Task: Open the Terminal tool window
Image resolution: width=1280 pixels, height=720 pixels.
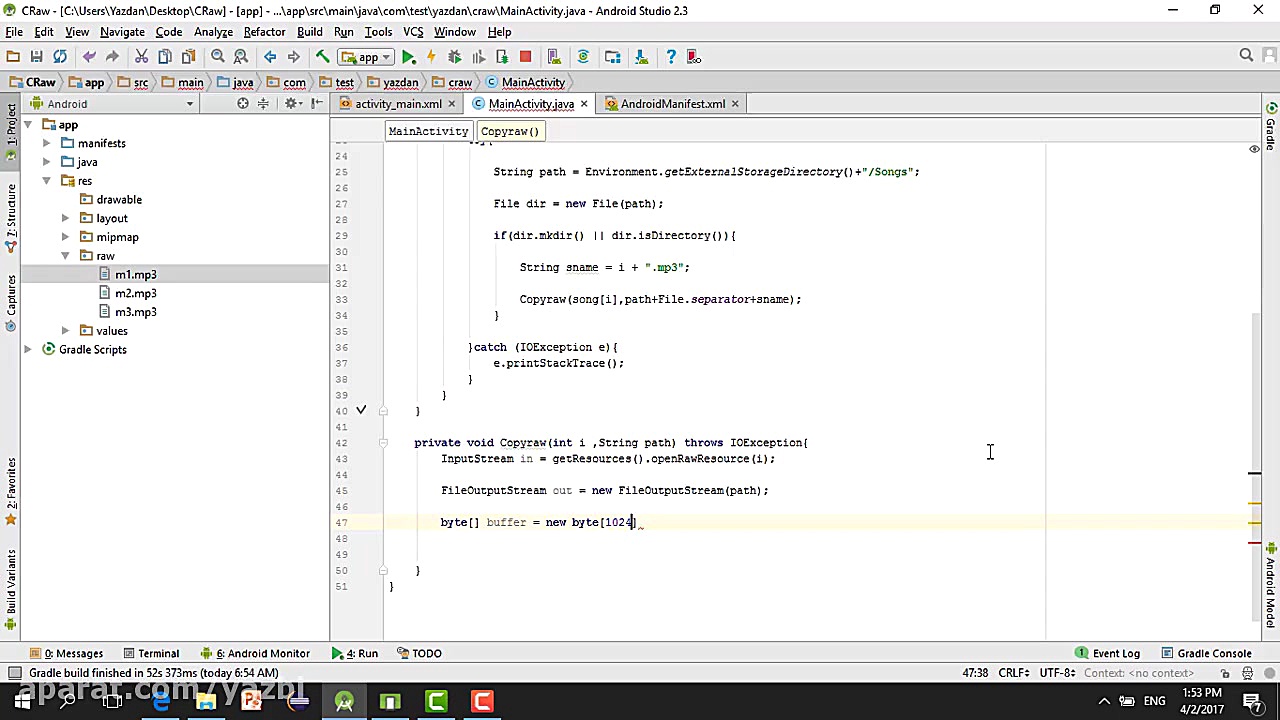Action: point(157,653)
